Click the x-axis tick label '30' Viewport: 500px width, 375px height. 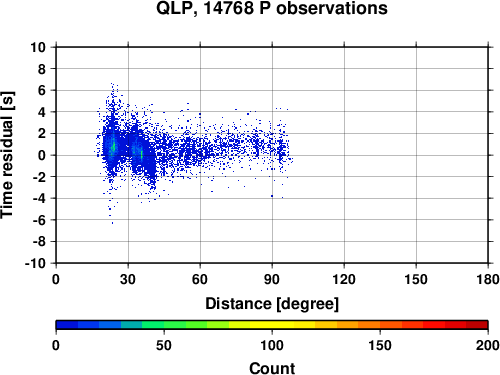click(128, 279)
